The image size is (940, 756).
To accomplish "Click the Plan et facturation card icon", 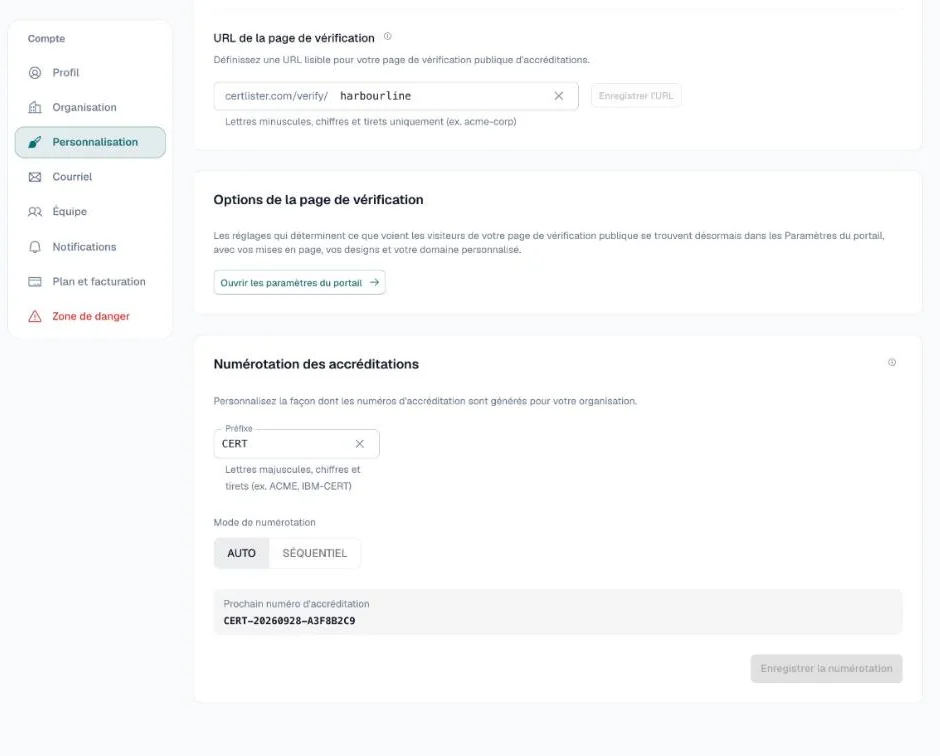I will [35, 282].
